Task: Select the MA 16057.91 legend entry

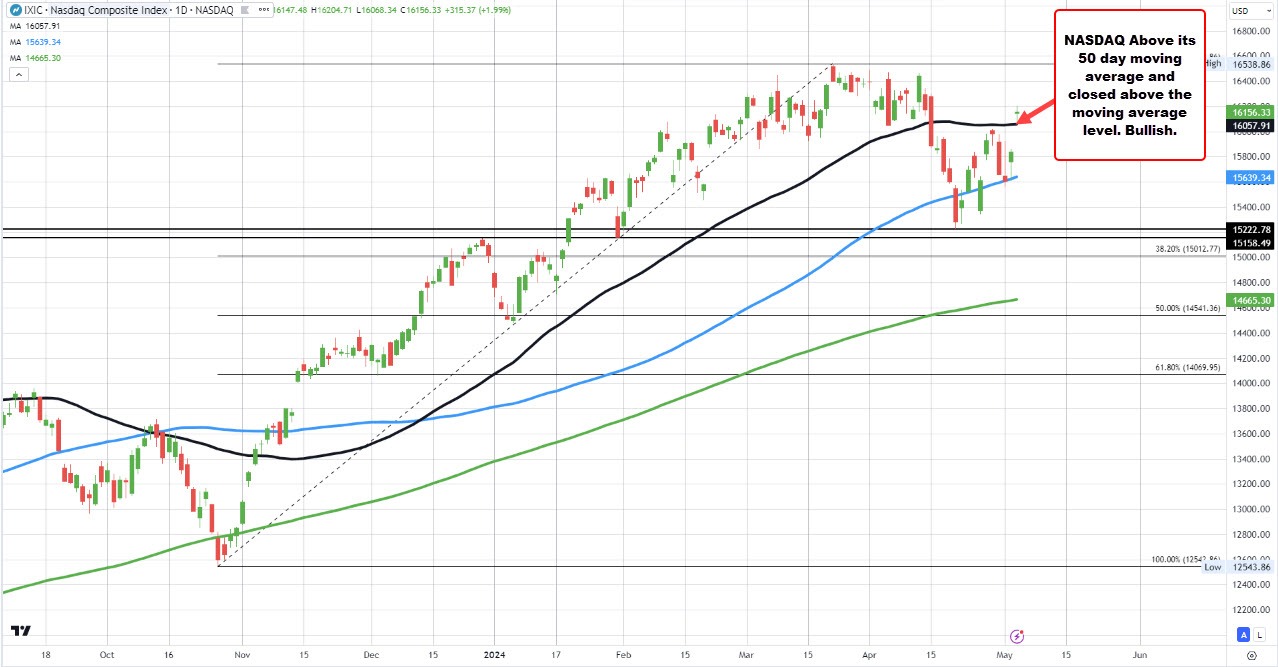Action: point(33,26)
